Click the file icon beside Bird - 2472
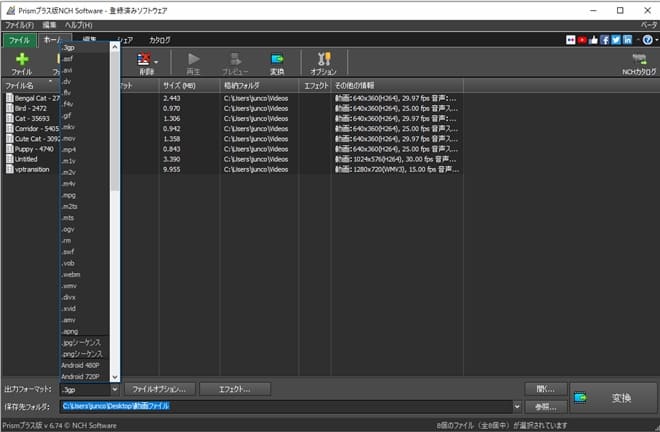This screenshot has height=432, width=660. point(9,108)
